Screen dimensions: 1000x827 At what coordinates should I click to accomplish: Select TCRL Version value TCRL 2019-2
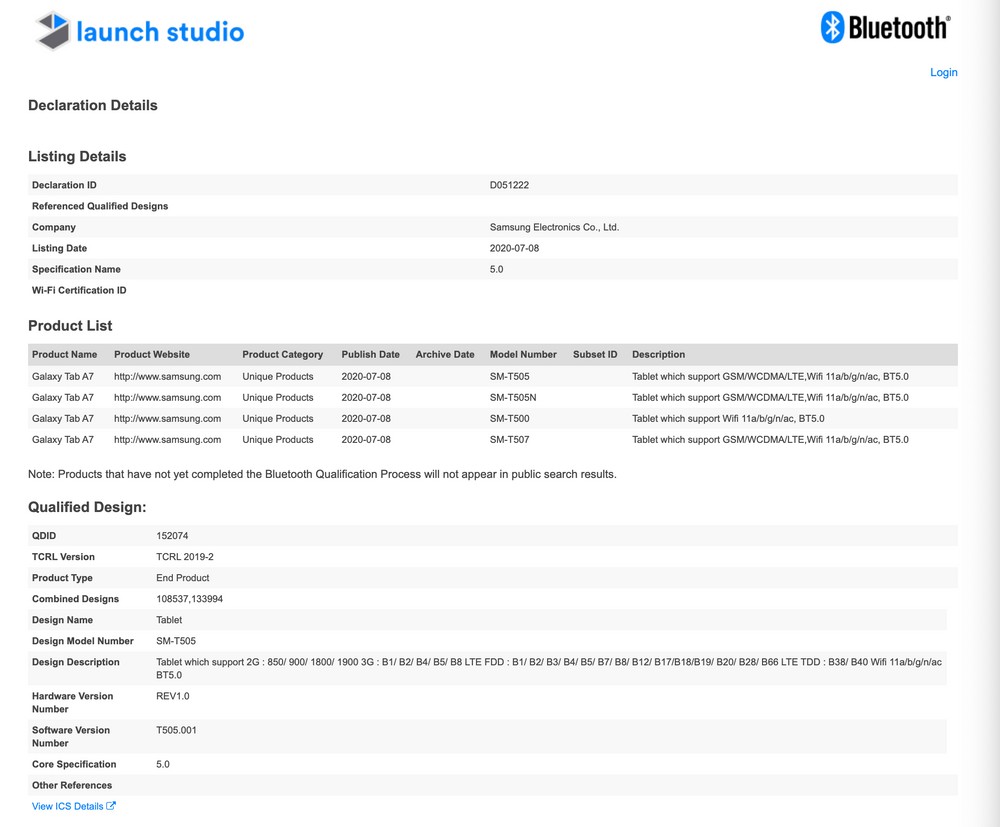click(185, 557)
